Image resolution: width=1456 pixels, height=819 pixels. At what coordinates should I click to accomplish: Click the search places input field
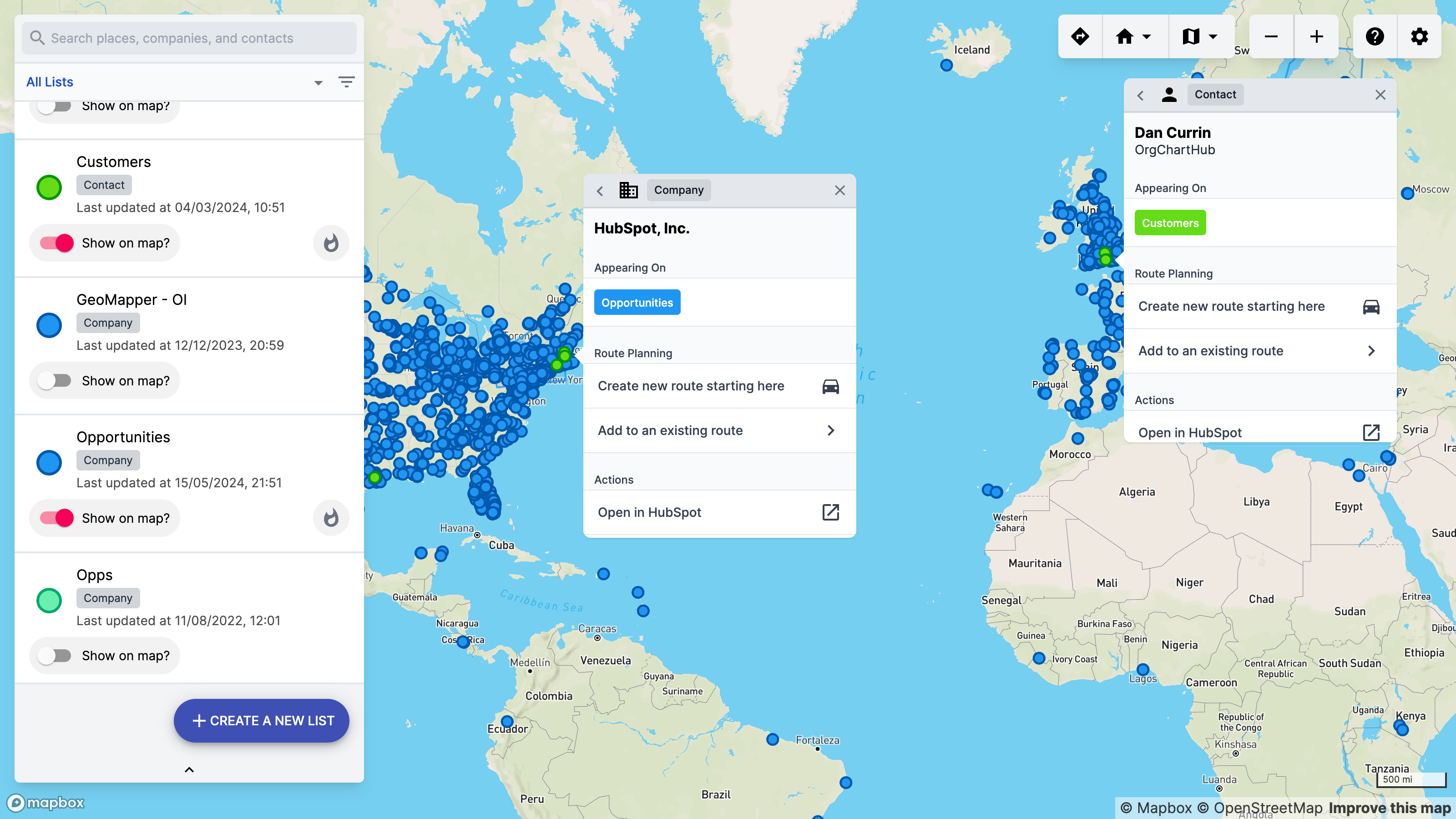[x=189, y=38]
